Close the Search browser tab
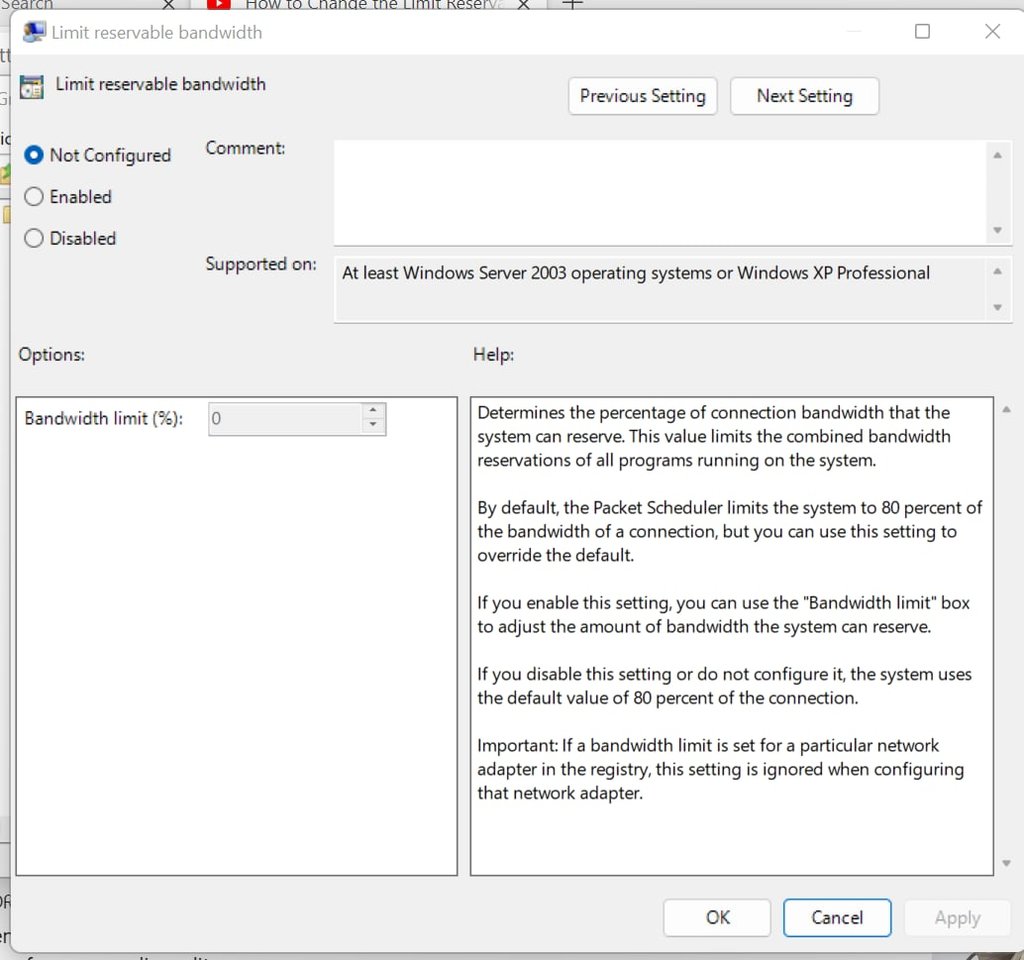The width and height of the screenshot is (1024, 960). 168,5
